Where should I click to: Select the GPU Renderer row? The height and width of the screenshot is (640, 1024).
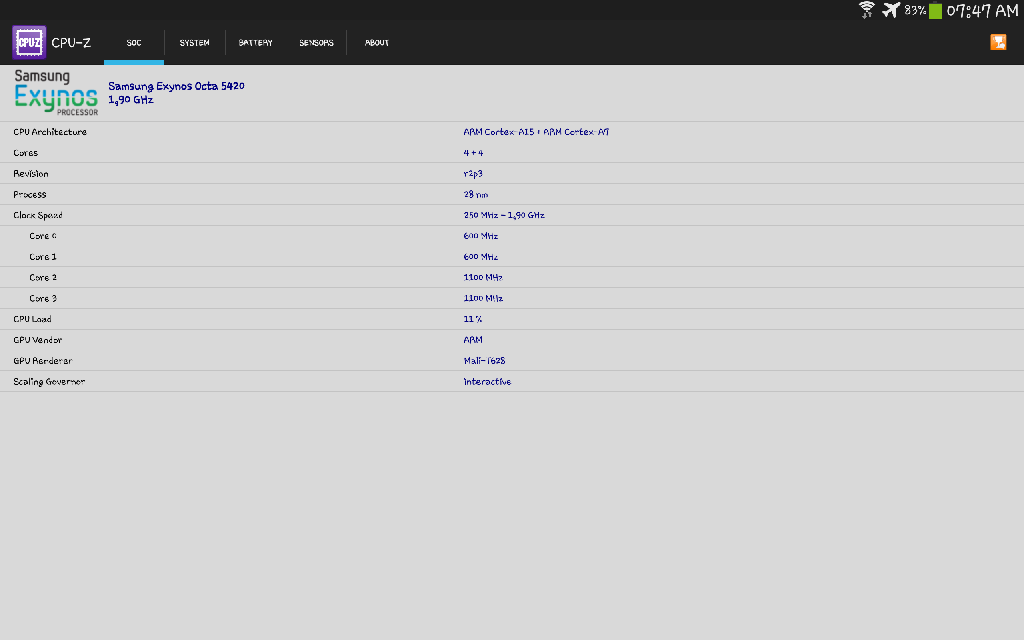(x=512, y=360)
